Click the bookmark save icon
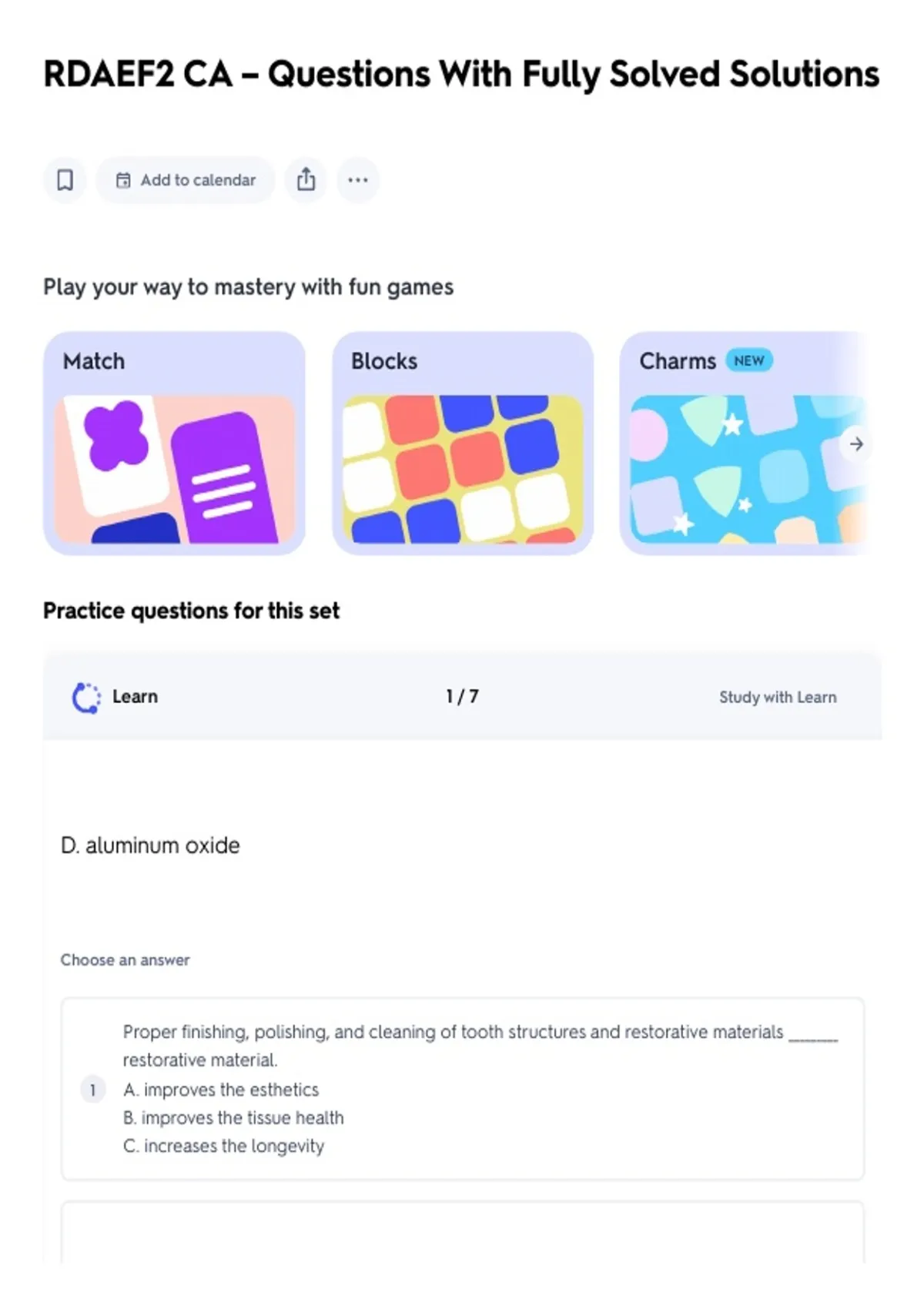 [x=65, y=180]
